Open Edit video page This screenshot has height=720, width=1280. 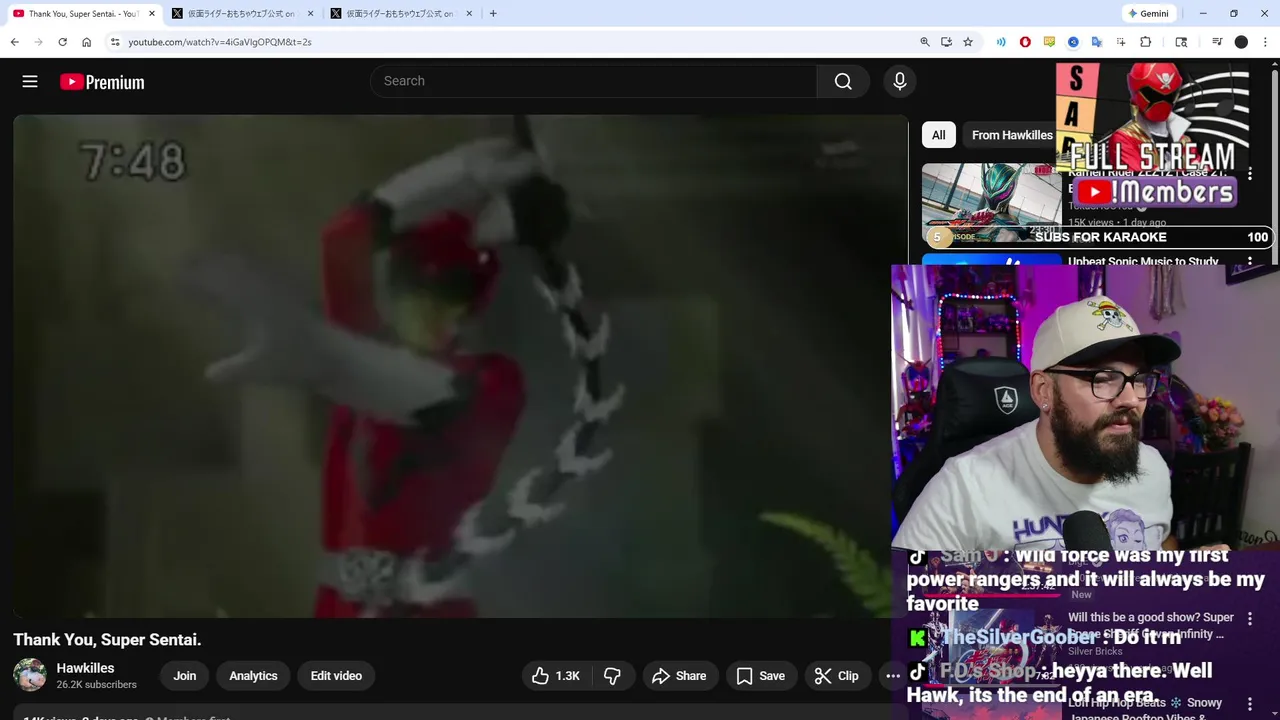[x=336, y=676]
